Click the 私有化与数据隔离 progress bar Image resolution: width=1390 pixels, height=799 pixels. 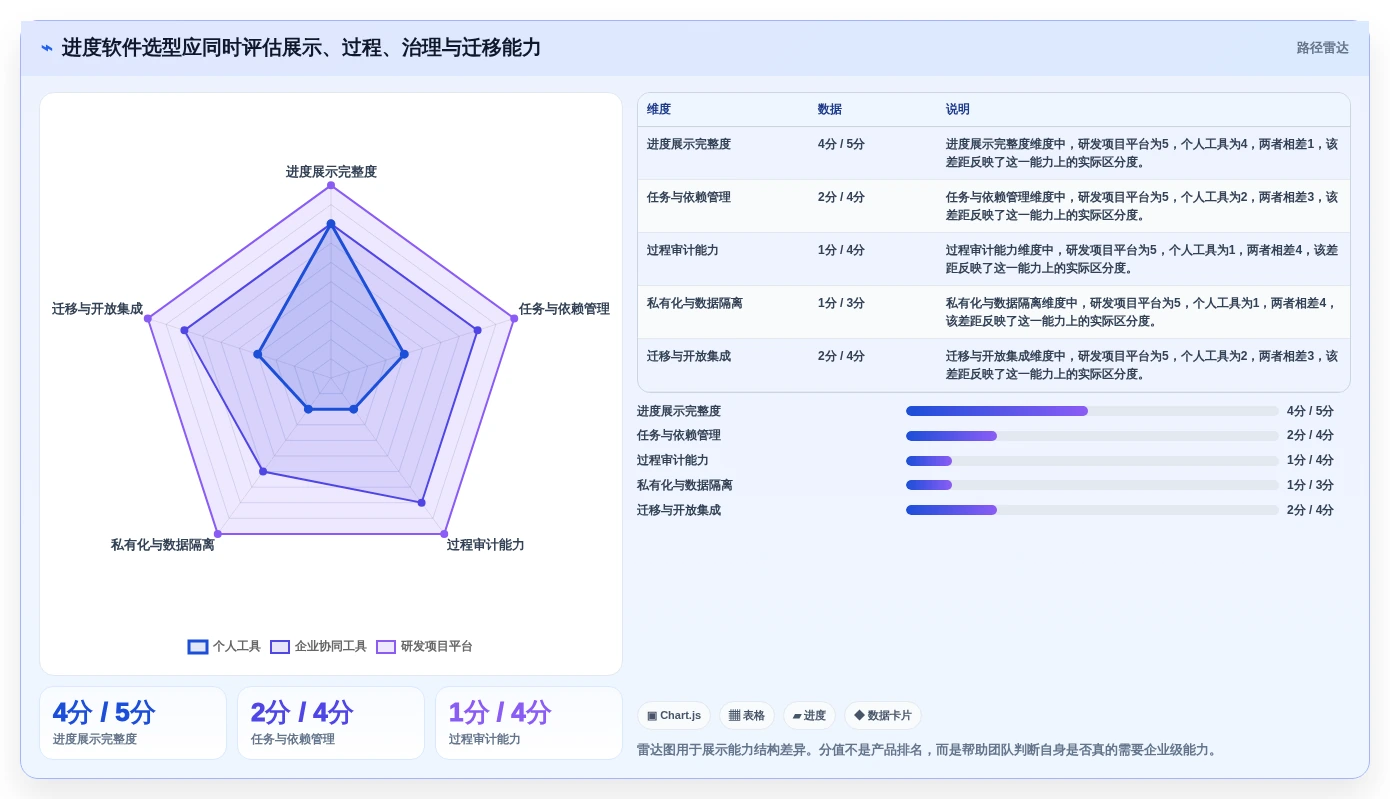[x=1092, y=485]
